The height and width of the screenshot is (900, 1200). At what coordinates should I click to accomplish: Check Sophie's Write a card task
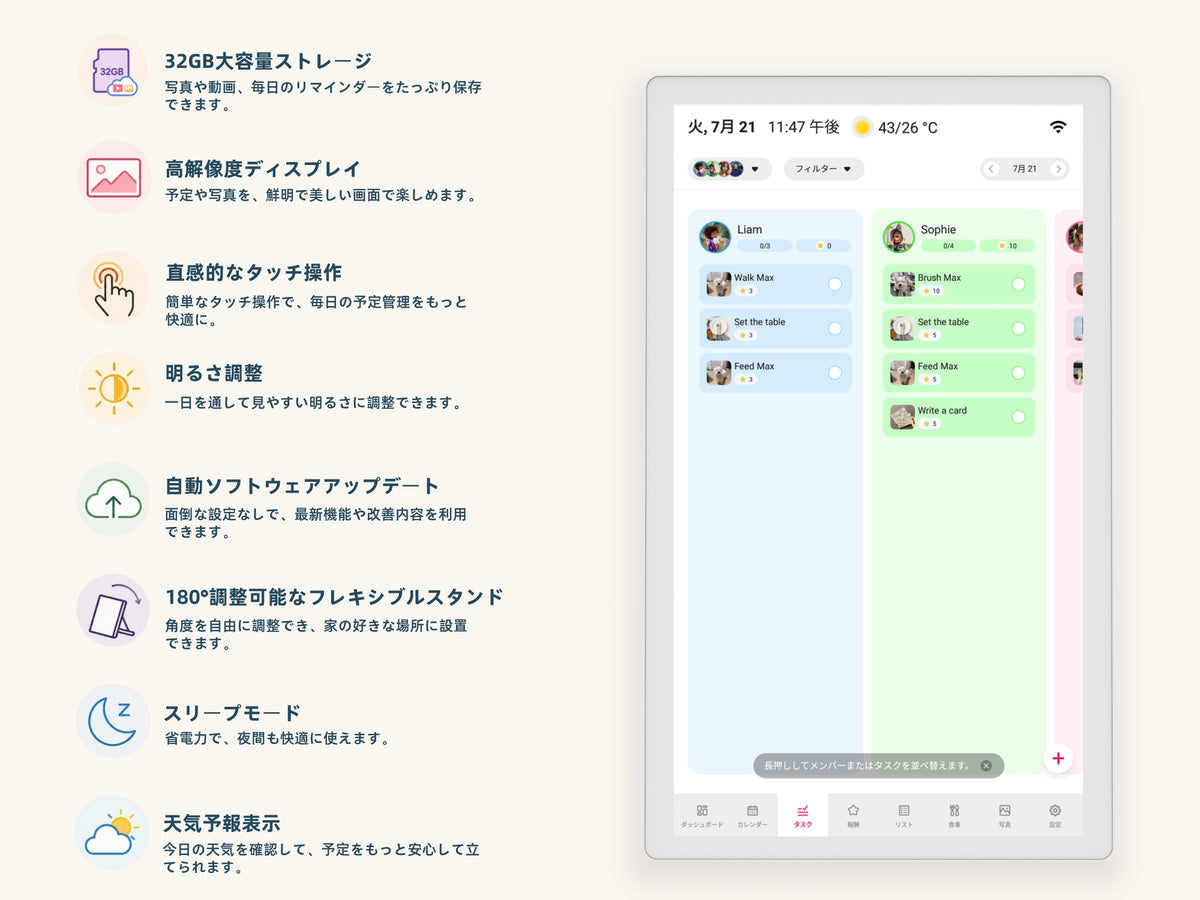pyautogui.click(x=1019, y=417)
